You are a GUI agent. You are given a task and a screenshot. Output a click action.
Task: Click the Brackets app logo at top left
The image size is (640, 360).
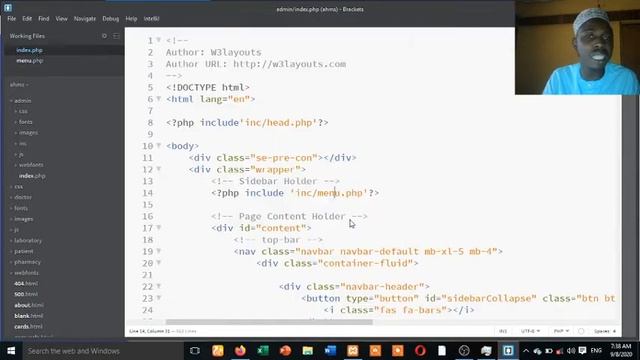(x=8, y=7)
